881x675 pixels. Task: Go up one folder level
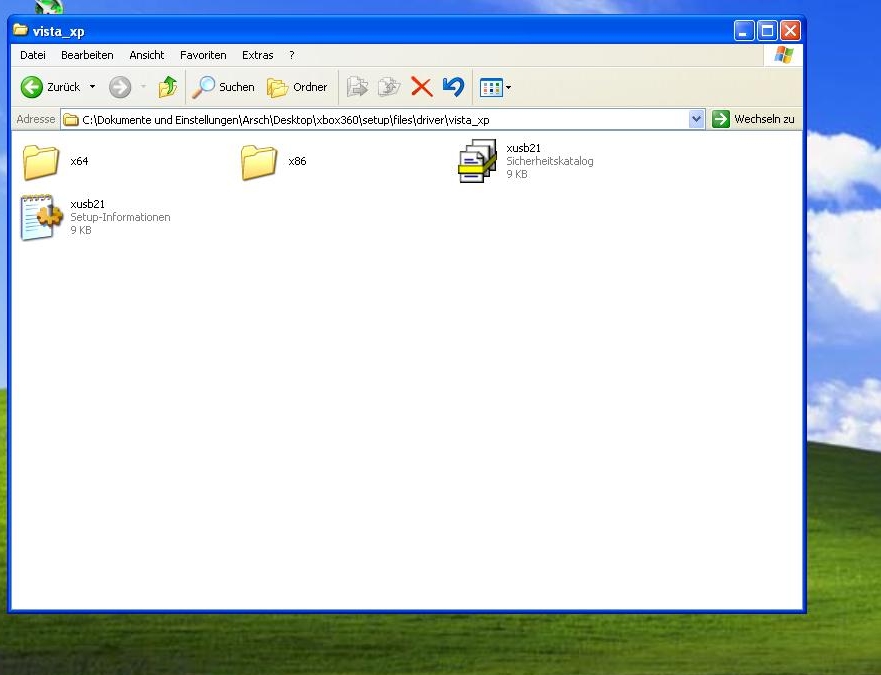[x=167, y=87]
